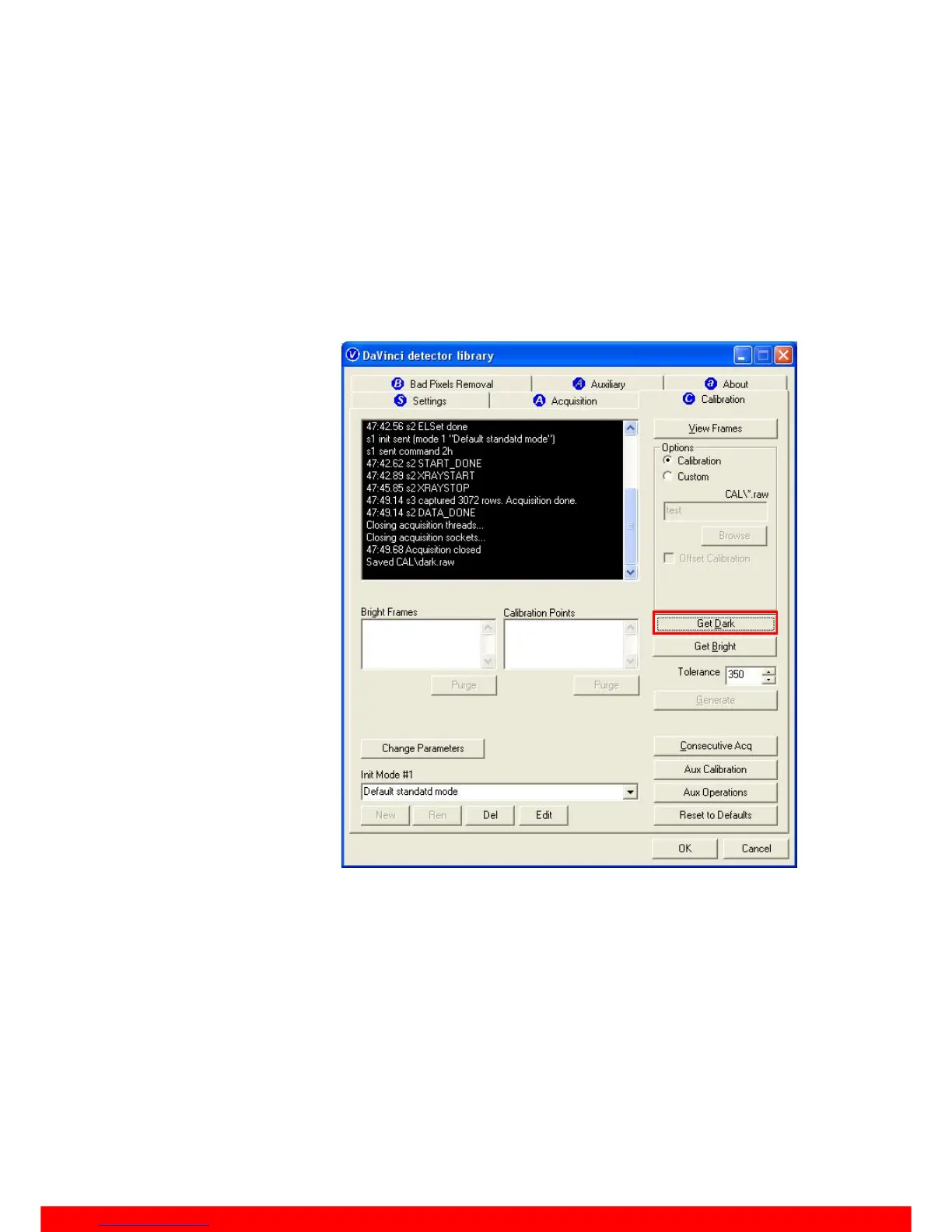Open the Auxiliary tab
952x1232 pixels.
point(598,384)
